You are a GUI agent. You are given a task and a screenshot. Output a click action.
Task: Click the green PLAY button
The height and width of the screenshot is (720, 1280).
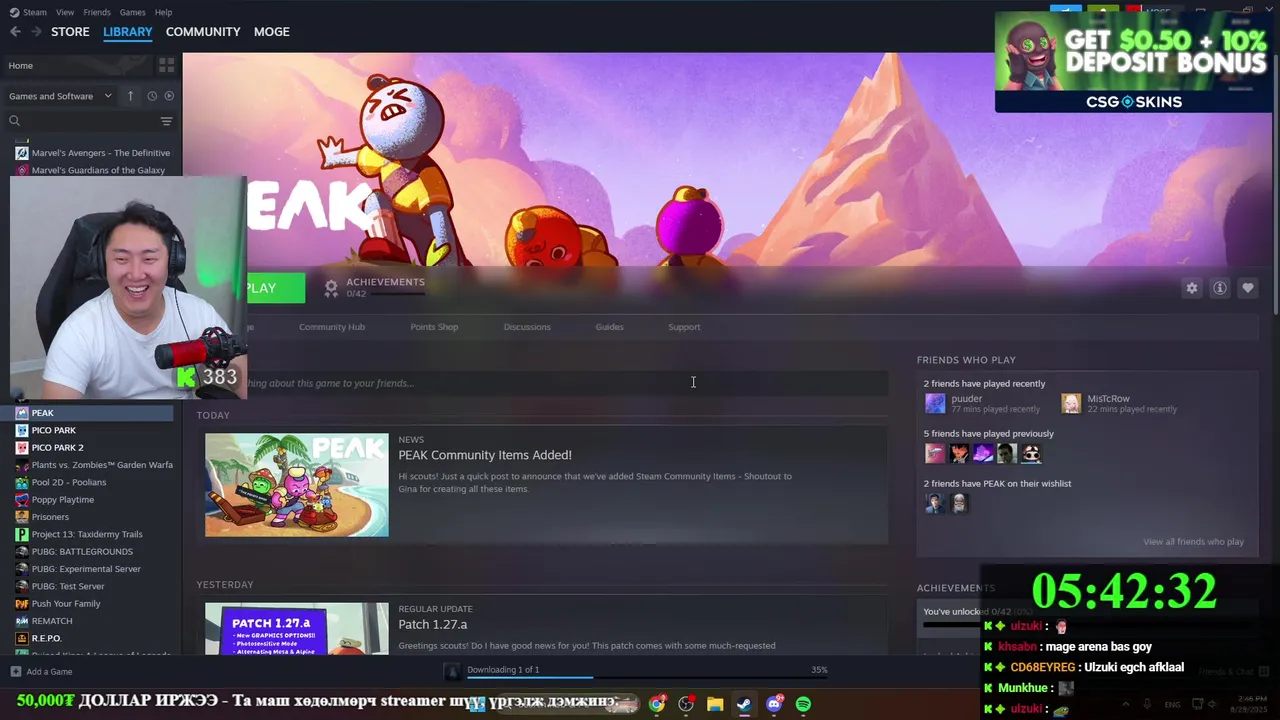pyautogui.click(x=275, y=288)
